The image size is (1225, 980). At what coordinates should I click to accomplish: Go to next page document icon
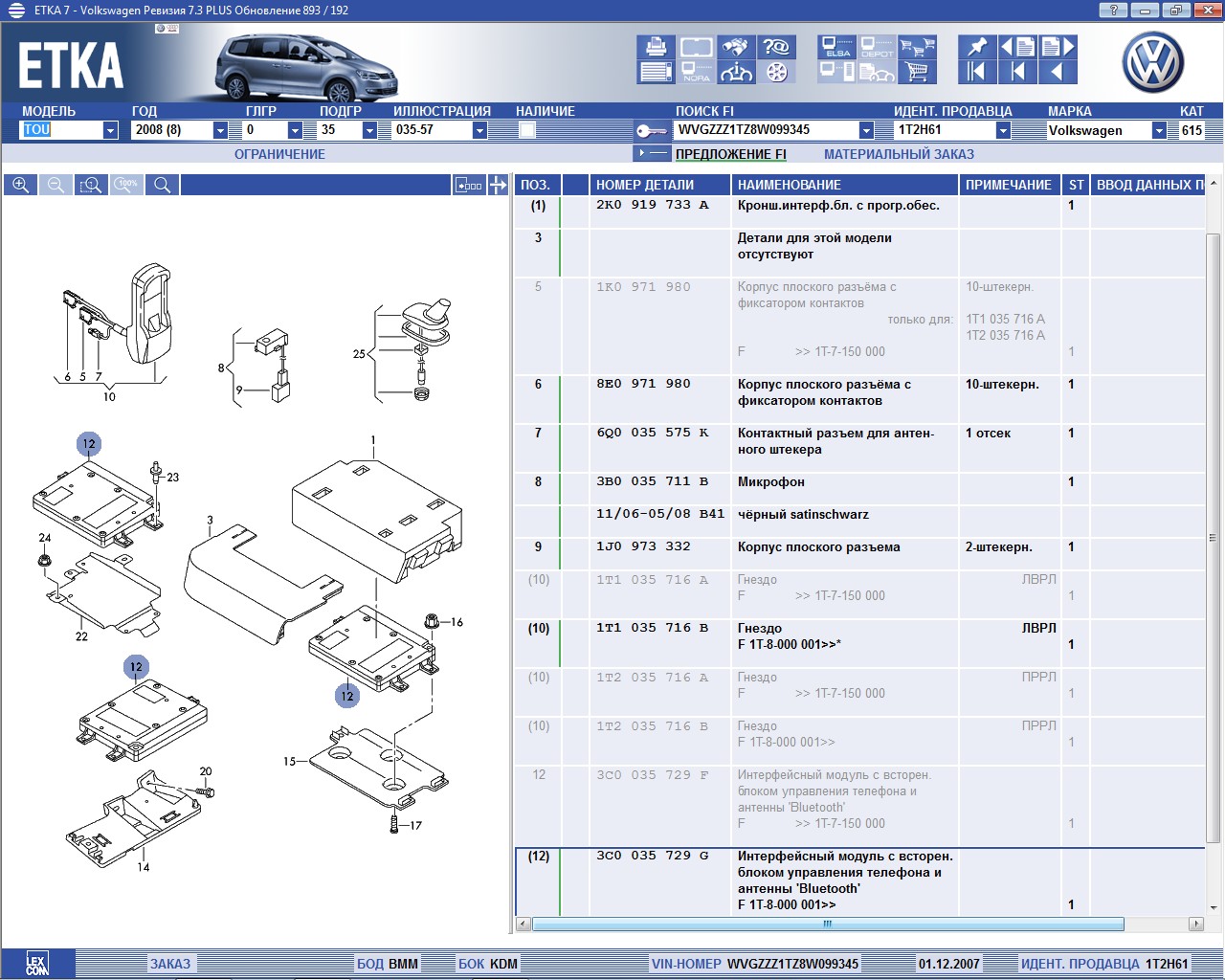[1058, 47]
